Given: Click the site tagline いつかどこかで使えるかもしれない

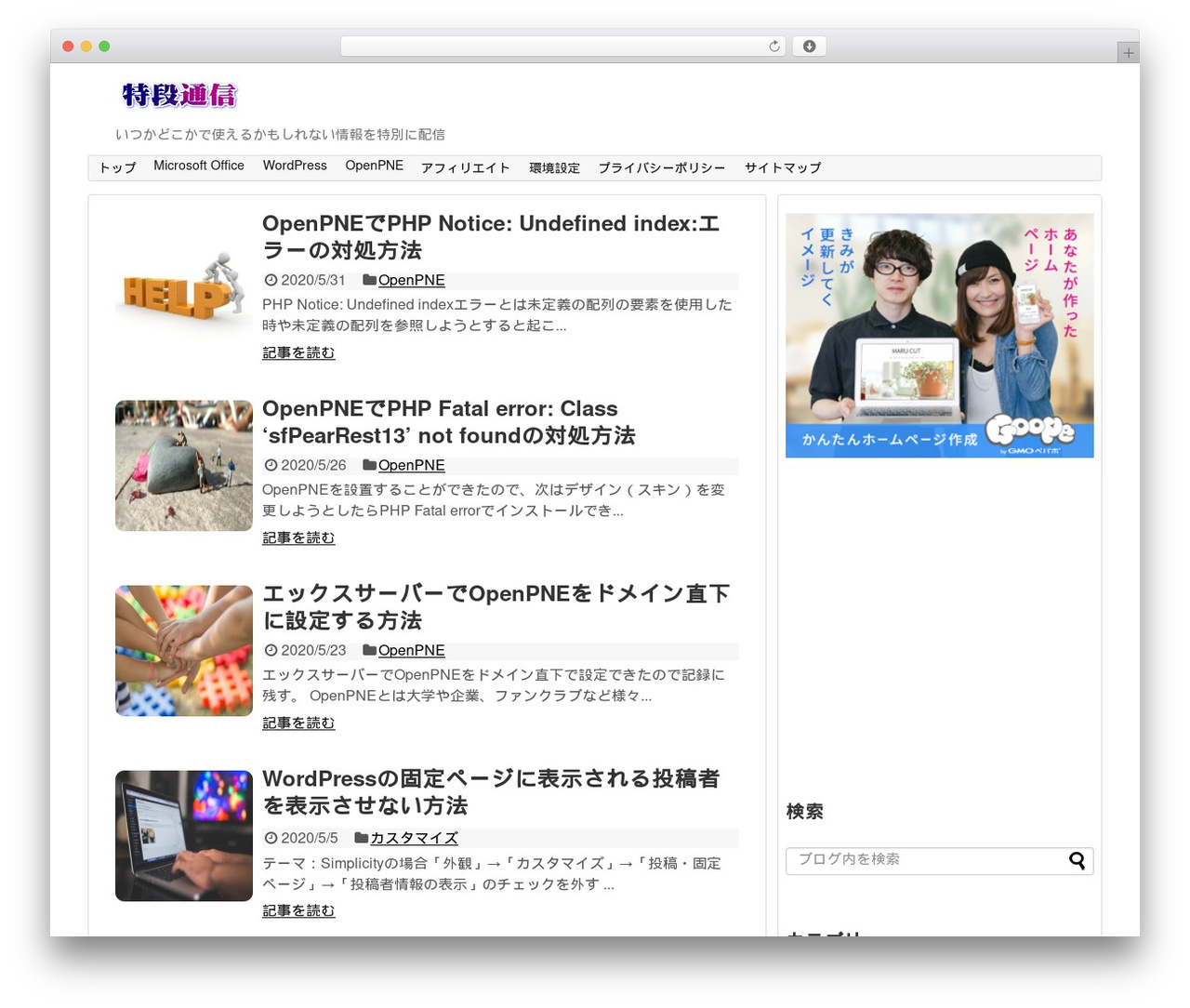Looking at the screenshot, I should (280, 135).
